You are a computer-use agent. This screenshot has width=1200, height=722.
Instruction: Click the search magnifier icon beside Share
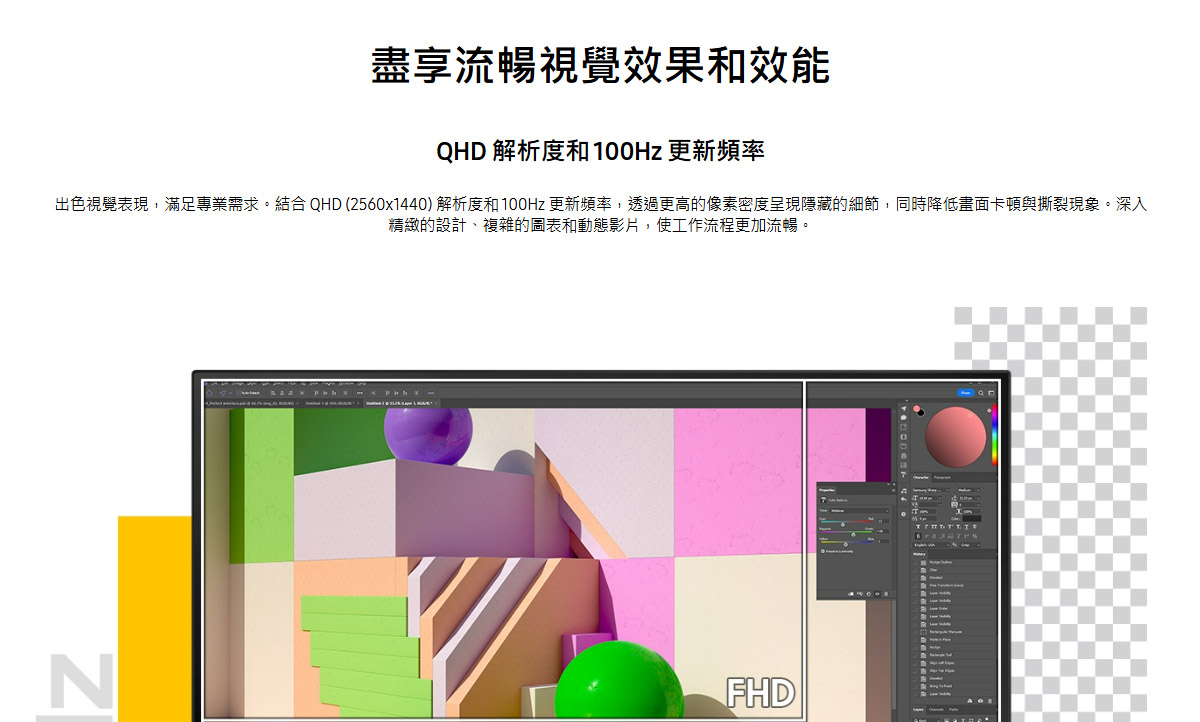click(x=981, y=393)
